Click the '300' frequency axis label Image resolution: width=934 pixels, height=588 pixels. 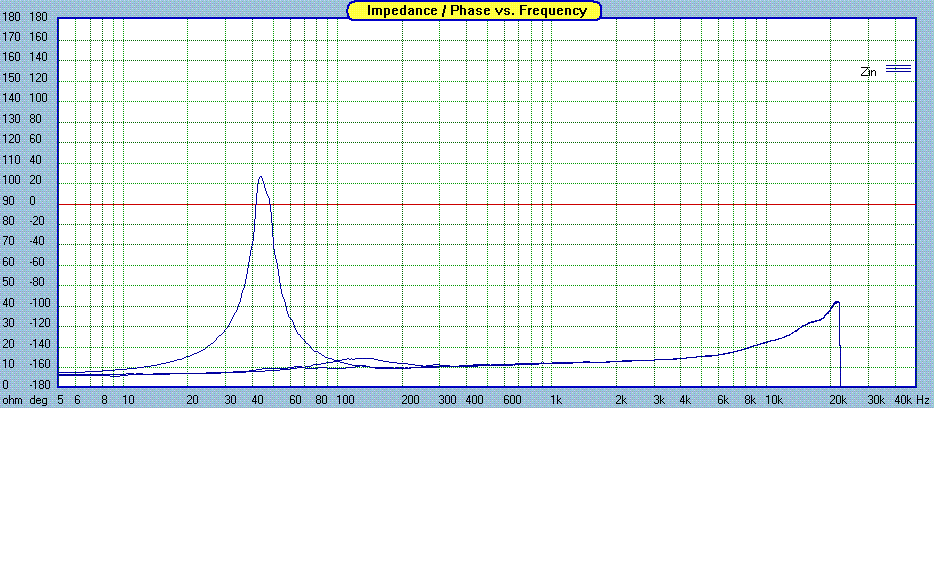(447, 400)
